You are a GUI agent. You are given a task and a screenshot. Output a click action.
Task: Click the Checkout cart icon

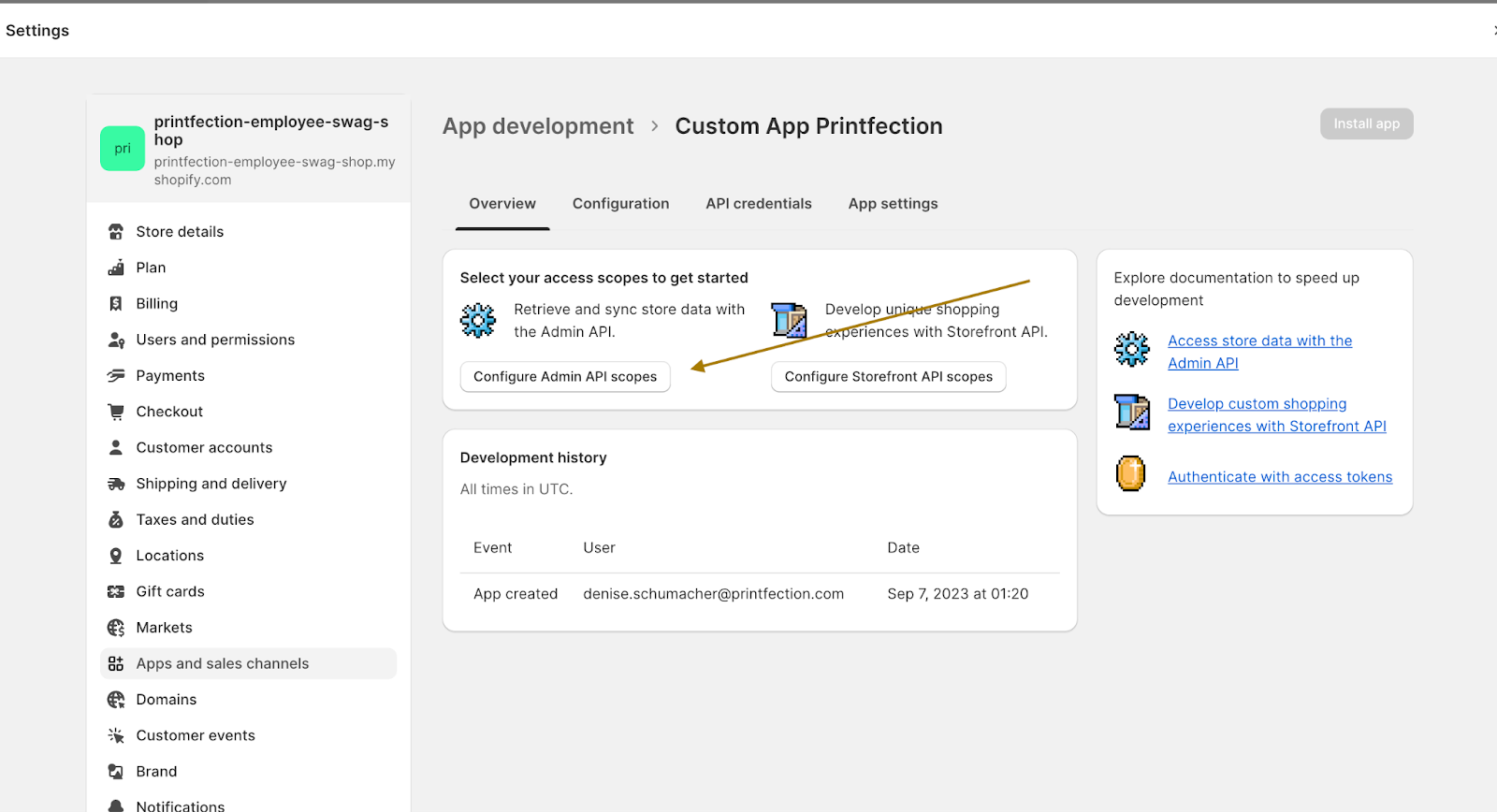click(x=116, y=412)
